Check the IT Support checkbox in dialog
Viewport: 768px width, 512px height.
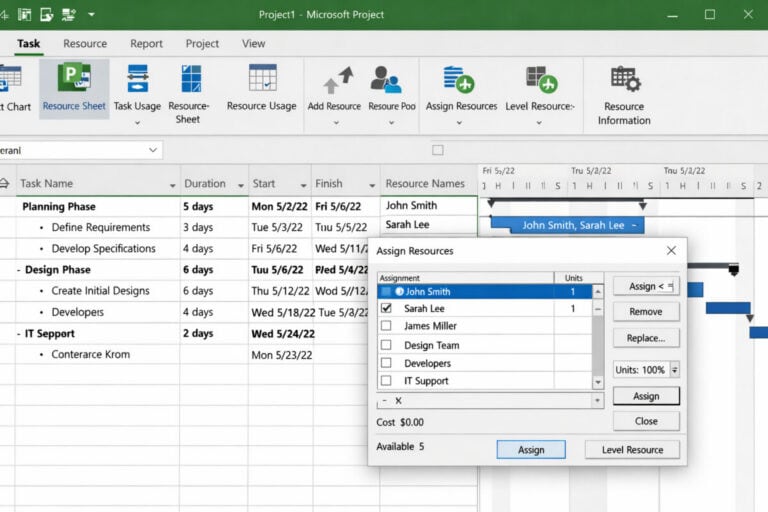[386, 381]
